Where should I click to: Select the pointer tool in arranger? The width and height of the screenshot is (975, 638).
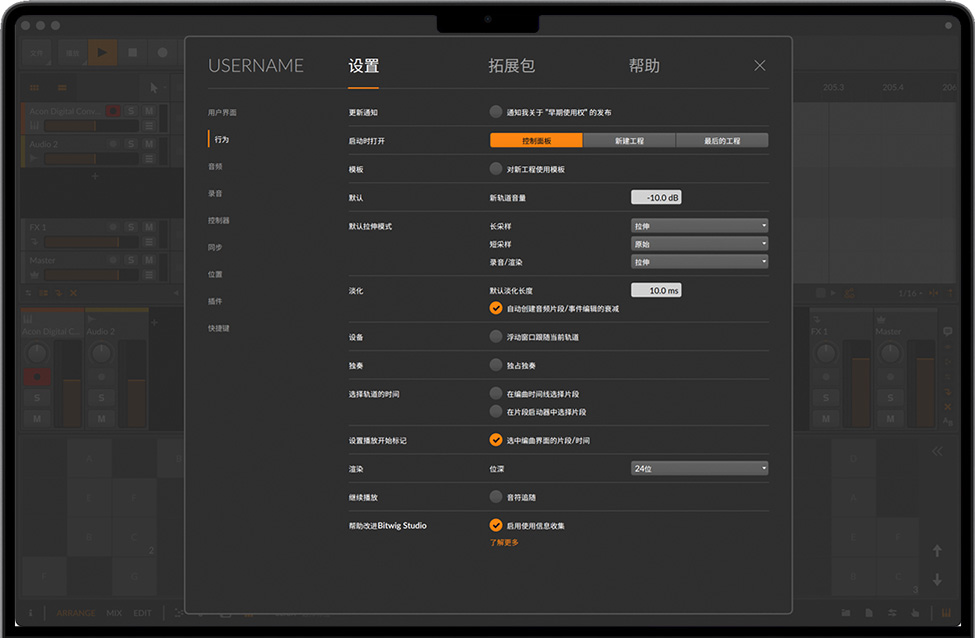pos(154,87)
